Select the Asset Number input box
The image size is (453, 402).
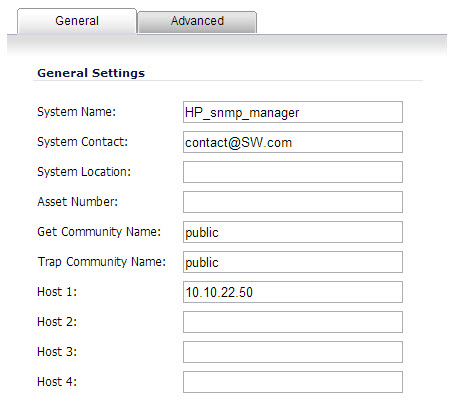coord(293,202)
